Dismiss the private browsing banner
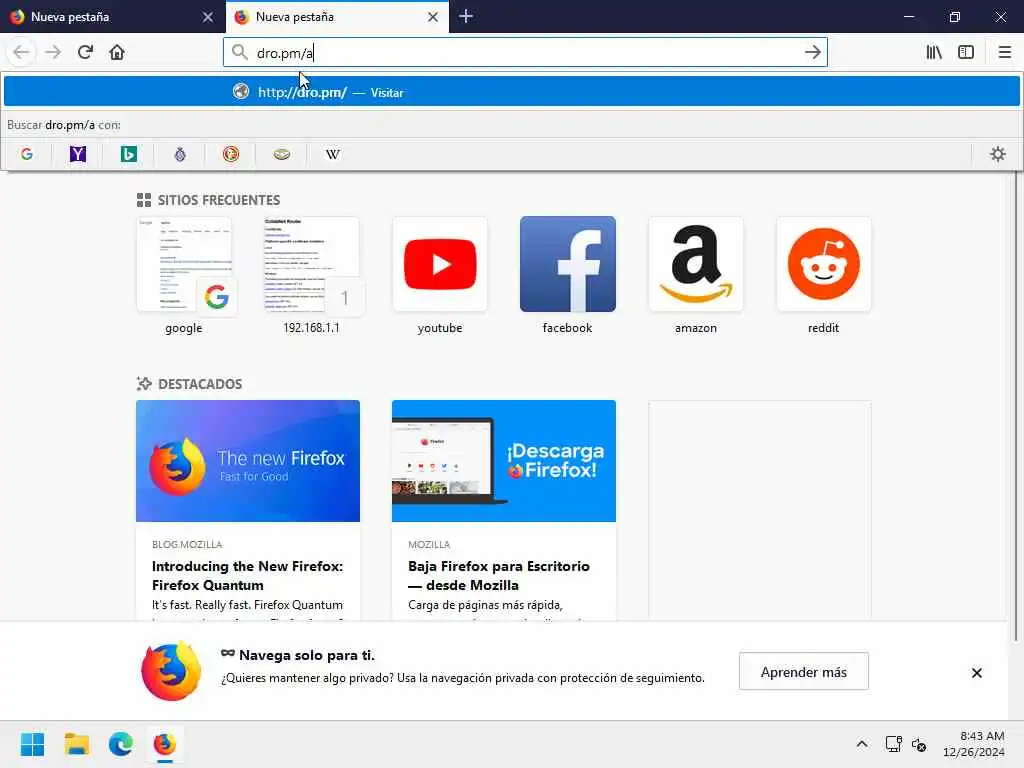 976,673
